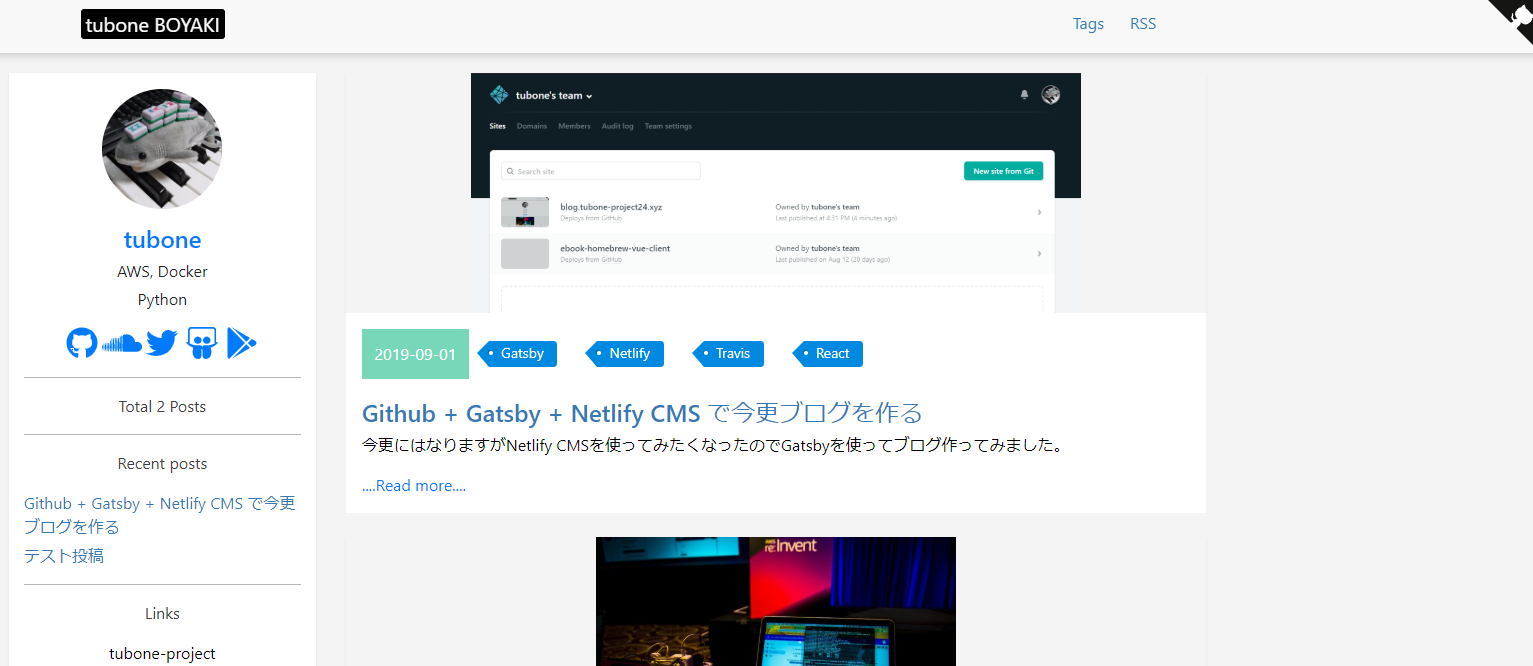This screenshot has height=666, width=1533.
Task: Open the Google Play icon
Action: (x=241, y=343)
